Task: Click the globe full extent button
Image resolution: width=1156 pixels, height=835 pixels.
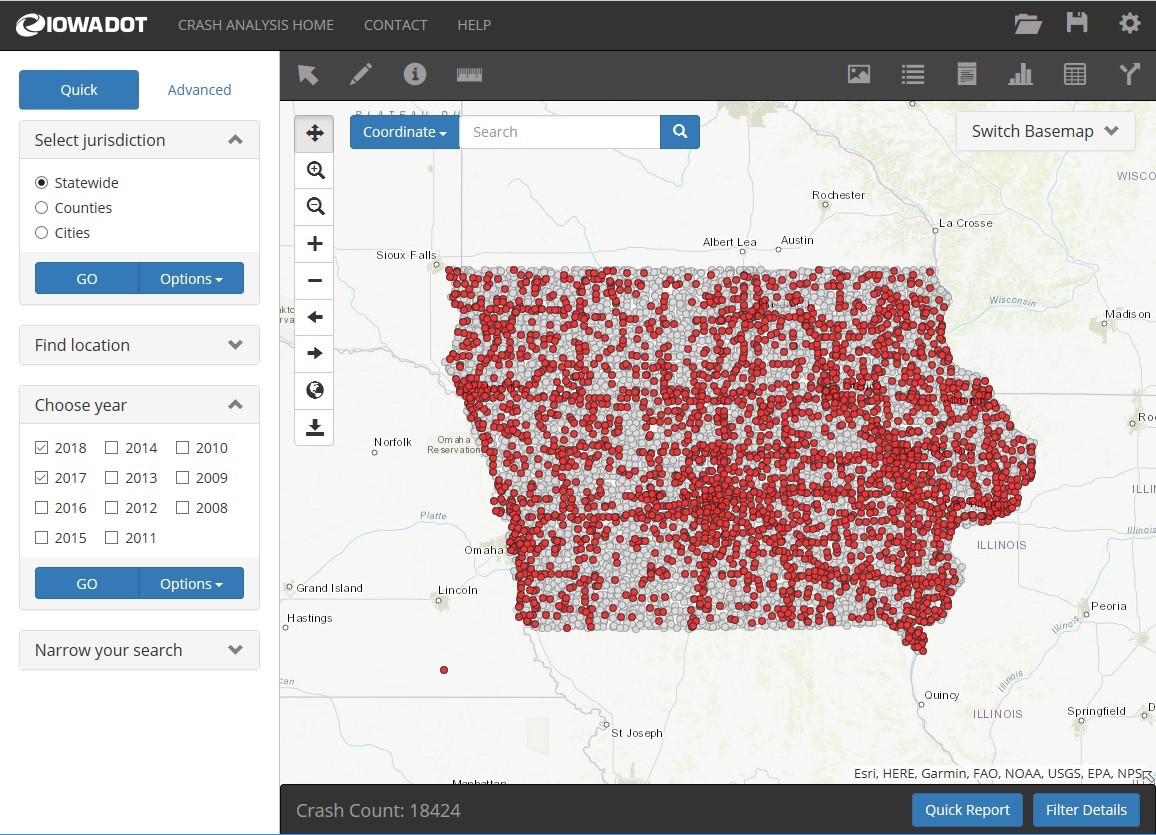Action: [x=315, y=390]
